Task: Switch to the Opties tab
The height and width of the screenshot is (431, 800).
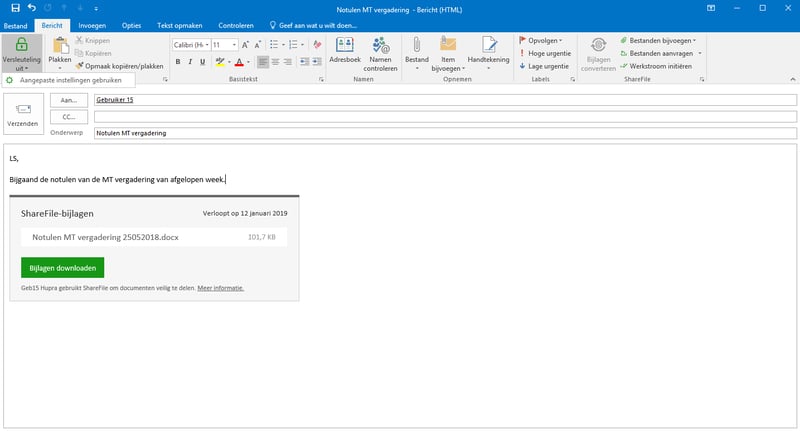Action: point(131,26)
